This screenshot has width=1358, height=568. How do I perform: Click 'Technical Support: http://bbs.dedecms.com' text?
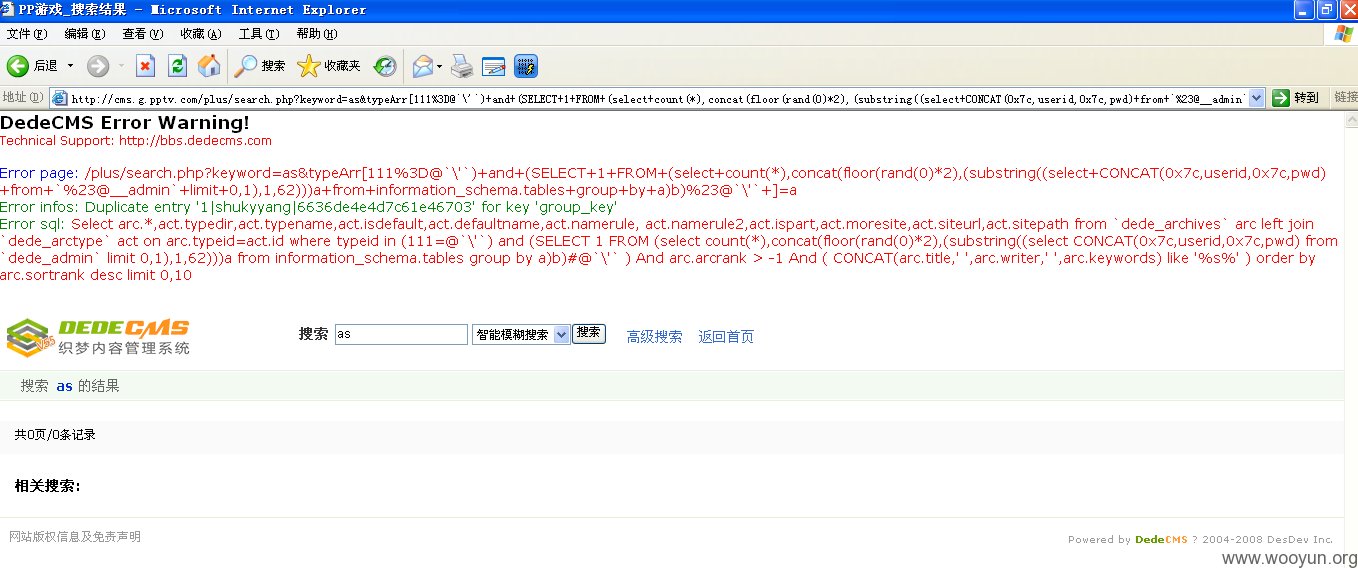(136, 141)
